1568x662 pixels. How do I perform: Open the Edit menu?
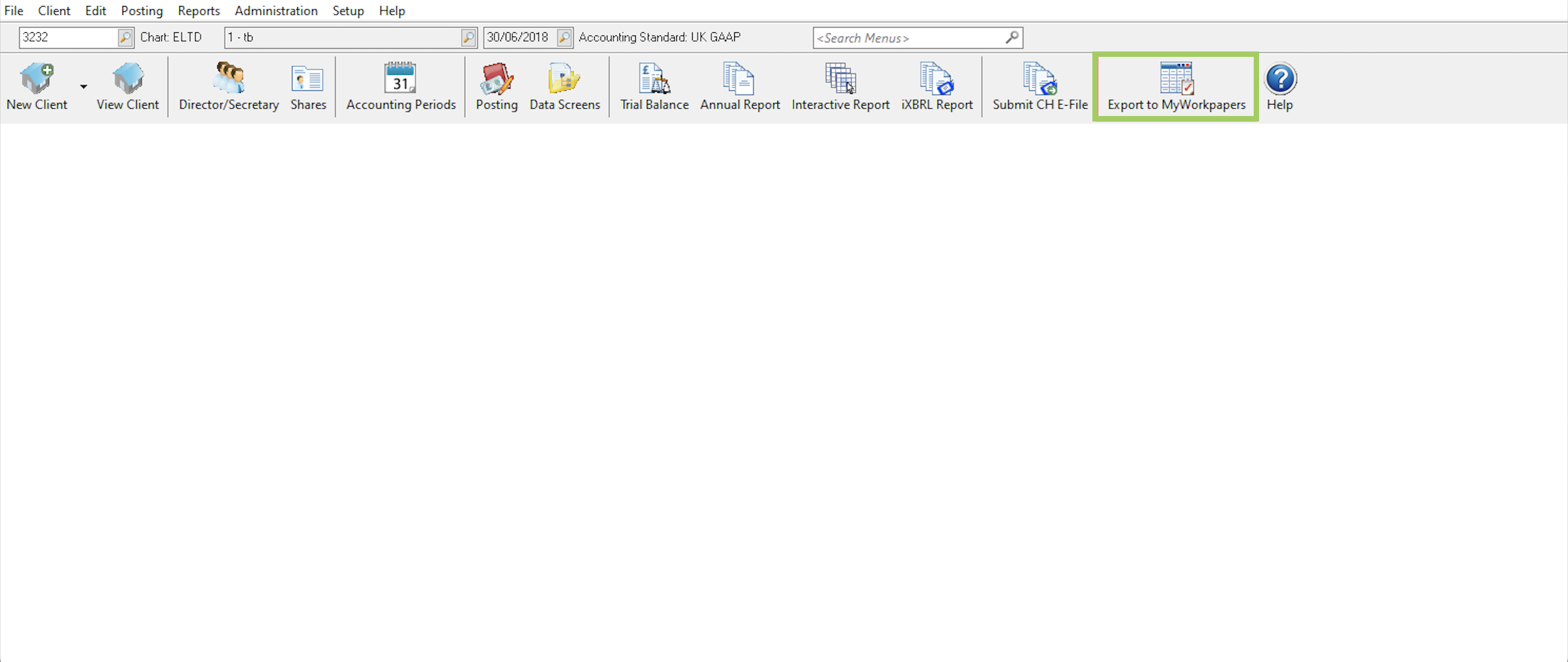(x=96, y=10)
